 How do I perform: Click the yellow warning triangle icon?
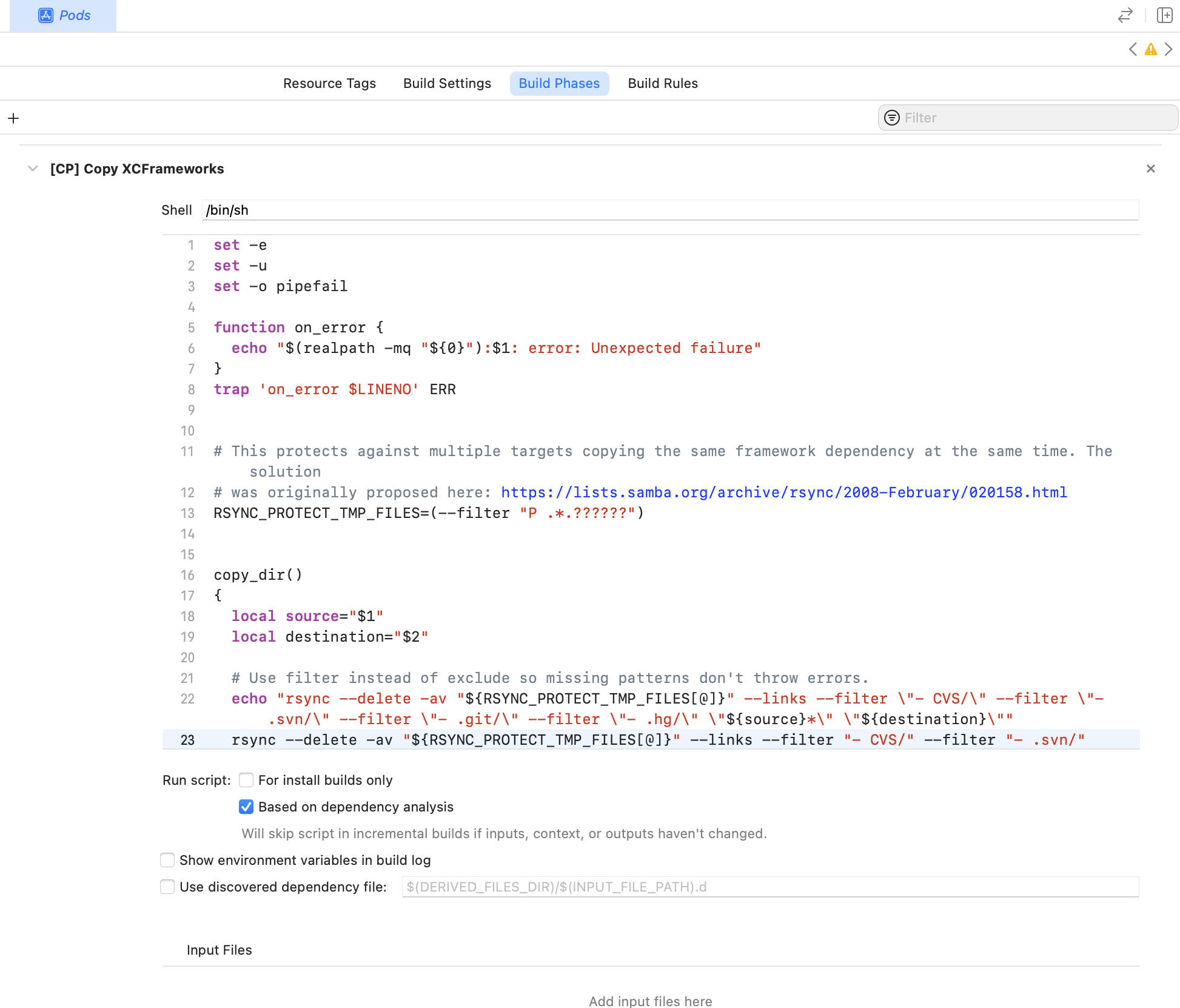point(1150,49)
